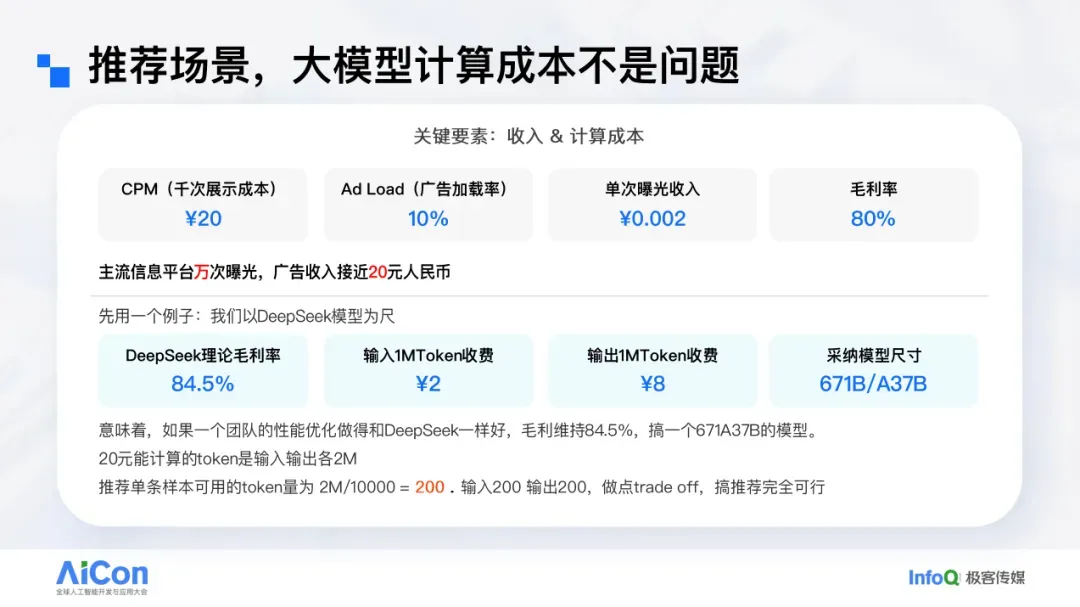Click the 毛利率 80% card
Viewport: 1080px width, 607px height.
(x=873, y=204)
